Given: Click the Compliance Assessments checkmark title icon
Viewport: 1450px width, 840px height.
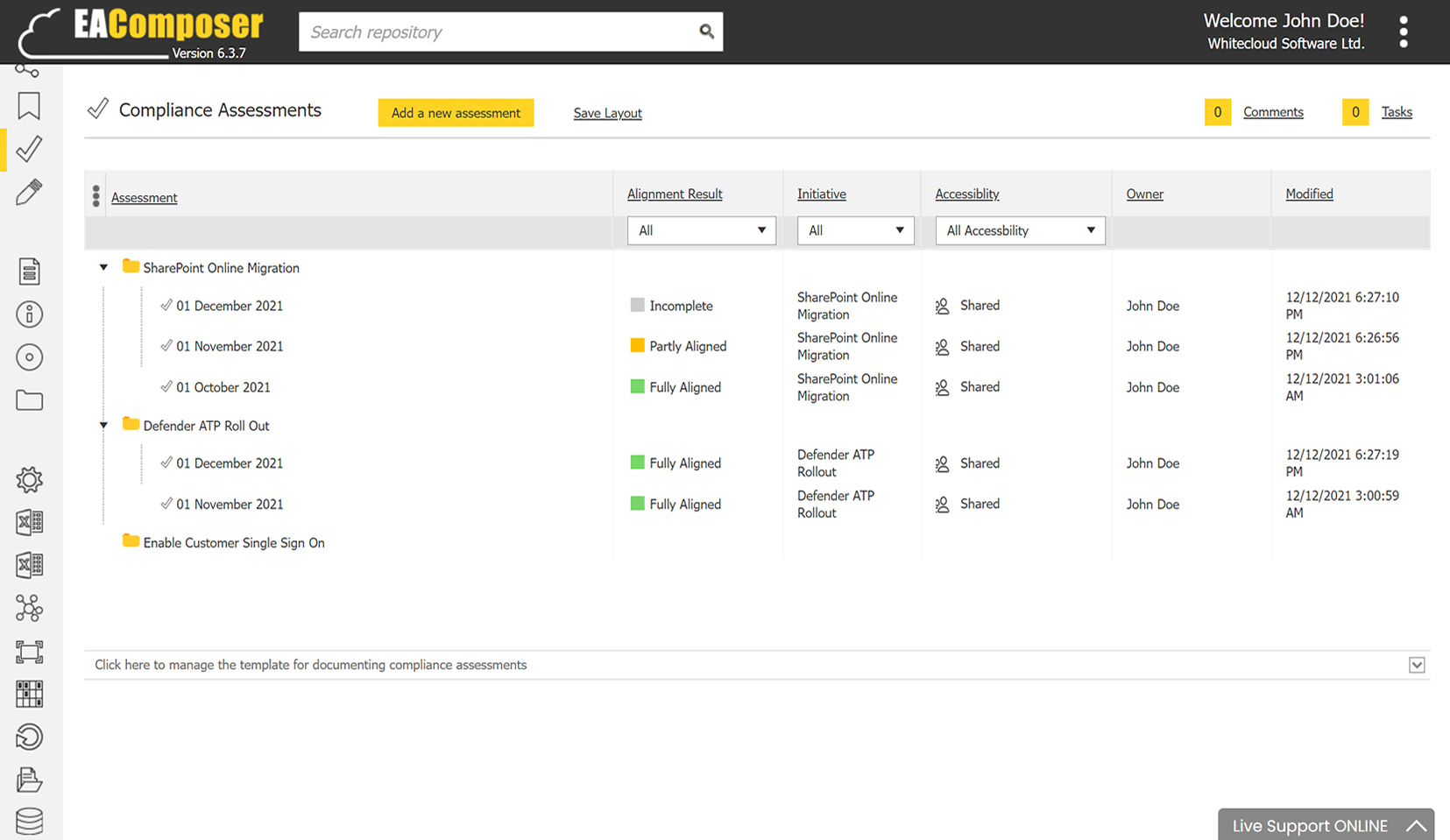Looking at the screenshot, I should (98, 109).
